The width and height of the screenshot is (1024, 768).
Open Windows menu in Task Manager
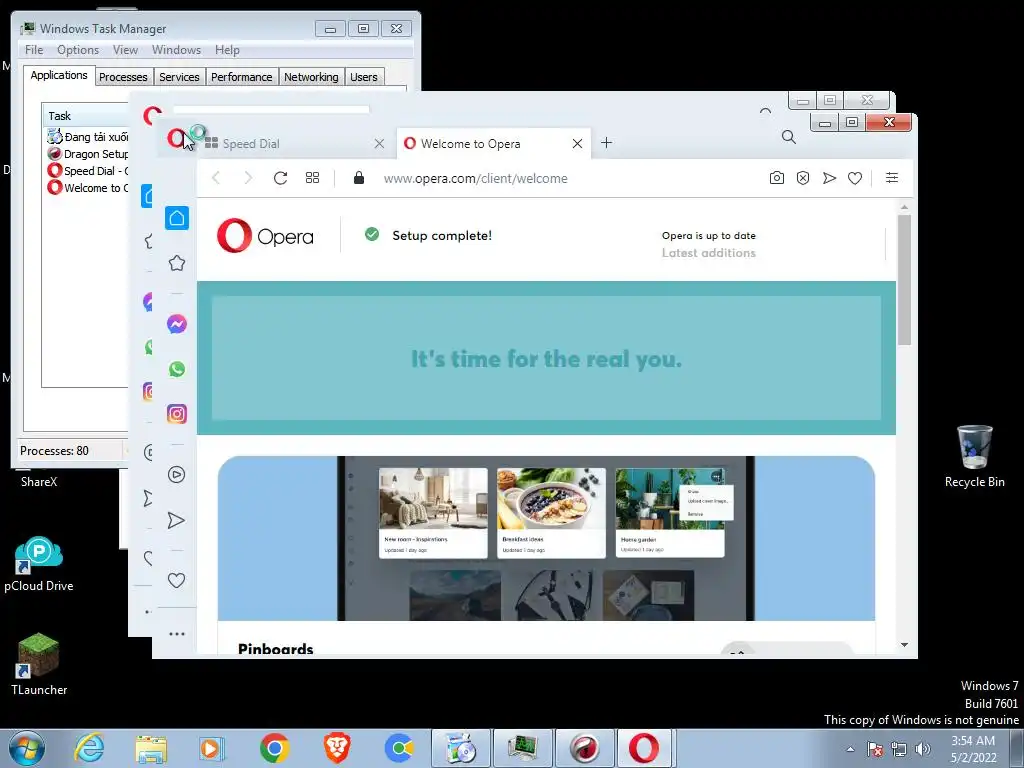click(176, 50)
